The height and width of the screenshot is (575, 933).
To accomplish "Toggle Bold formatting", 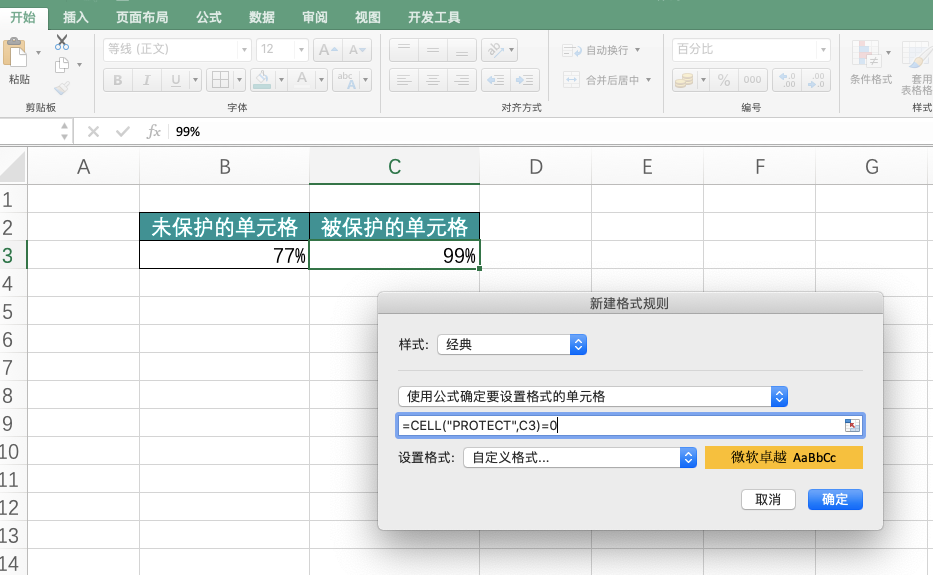I will [x=118, y=80].
